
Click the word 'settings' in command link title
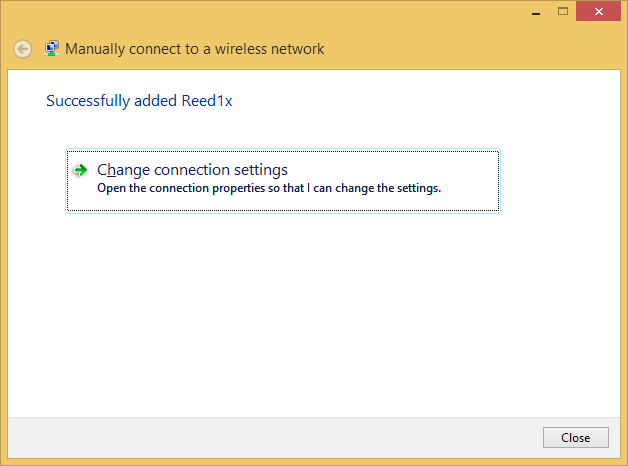pos(260,170)
